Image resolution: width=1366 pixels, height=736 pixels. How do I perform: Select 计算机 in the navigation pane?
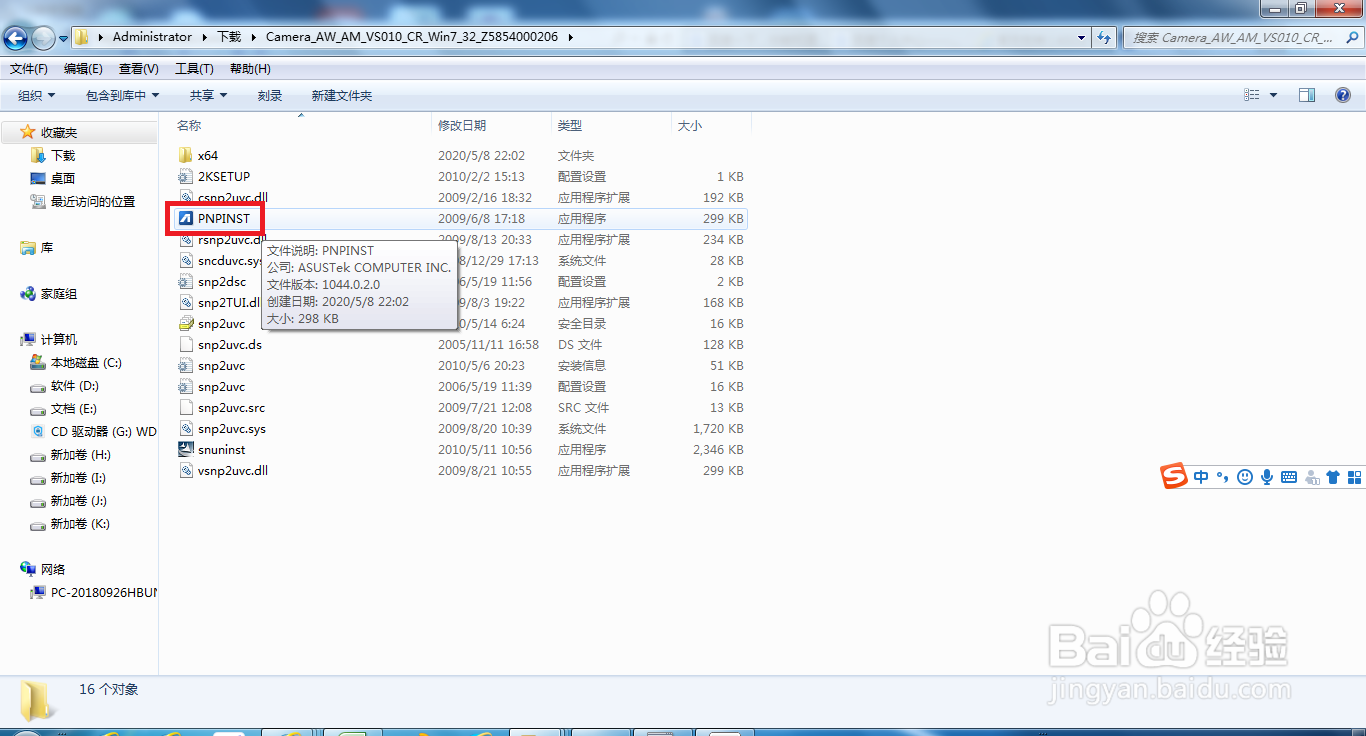click(x=59, y=340)
